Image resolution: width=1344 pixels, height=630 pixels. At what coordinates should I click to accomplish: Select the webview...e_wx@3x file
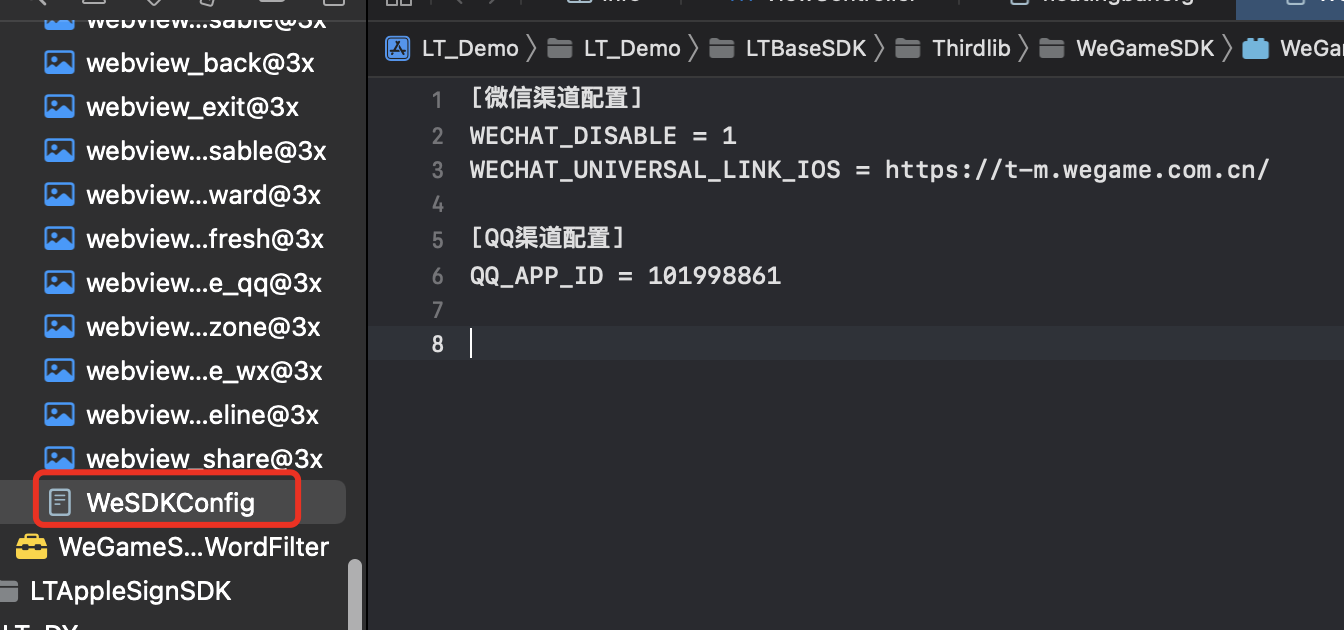tap(204, 371)
